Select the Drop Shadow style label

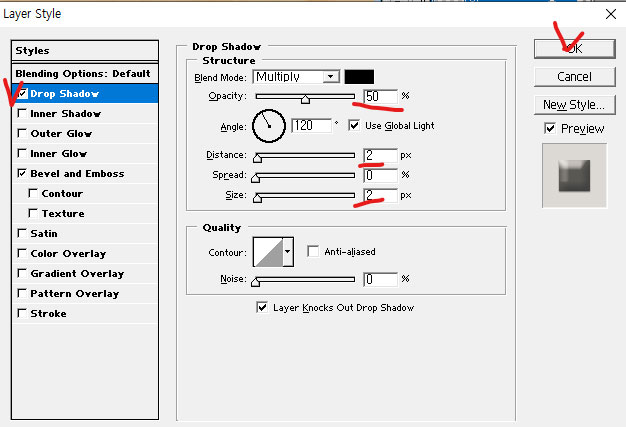(x=64, y=94)
